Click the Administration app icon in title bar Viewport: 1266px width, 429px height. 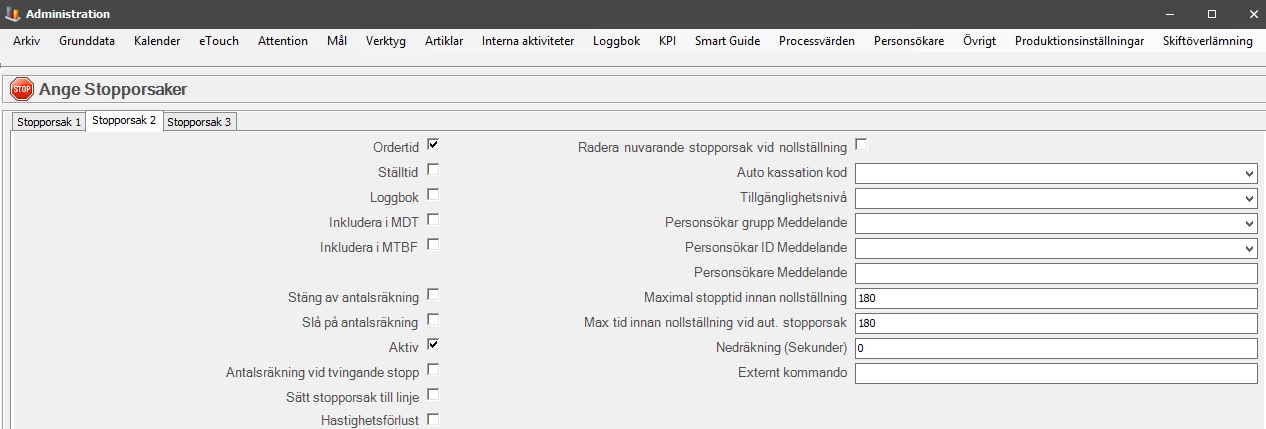tap(12, 14)
